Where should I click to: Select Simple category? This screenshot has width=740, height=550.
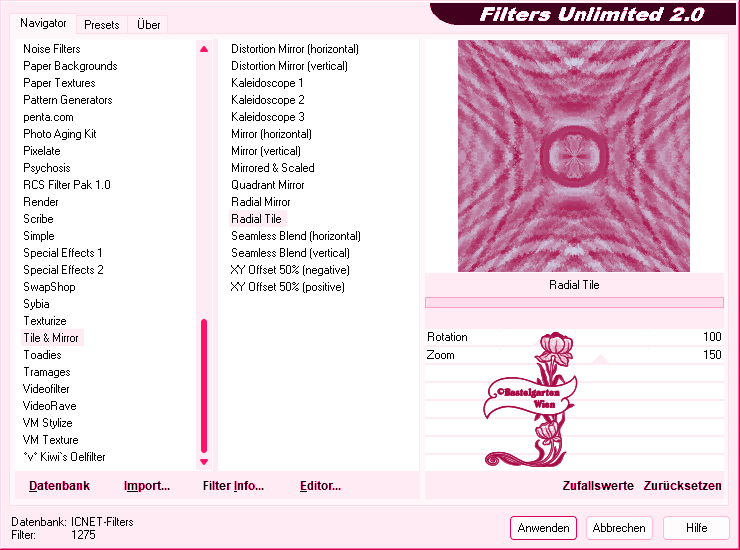[x=39, y=236]
